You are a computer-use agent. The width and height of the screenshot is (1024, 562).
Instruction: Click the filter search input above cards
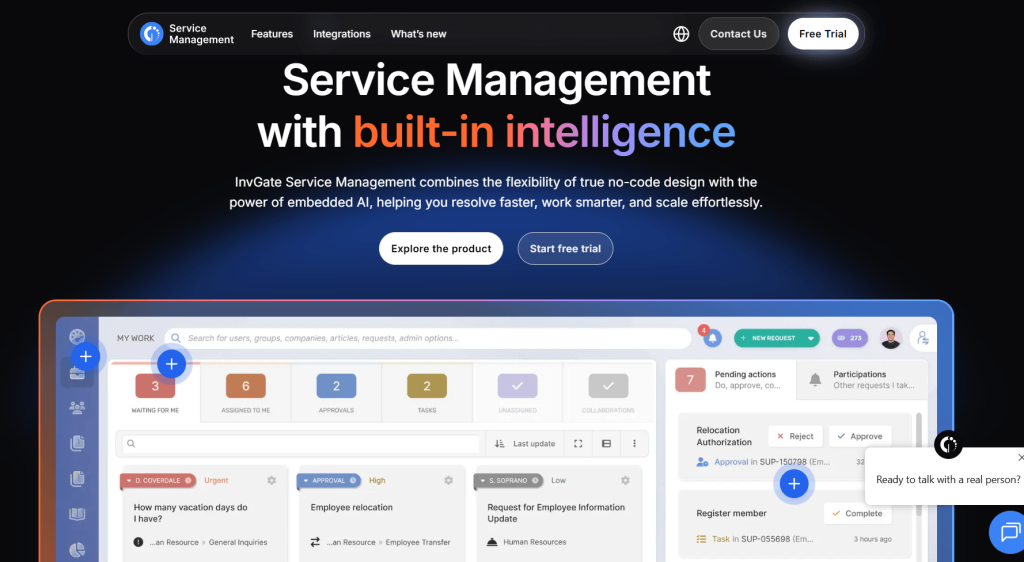click(x=301, y=444)
